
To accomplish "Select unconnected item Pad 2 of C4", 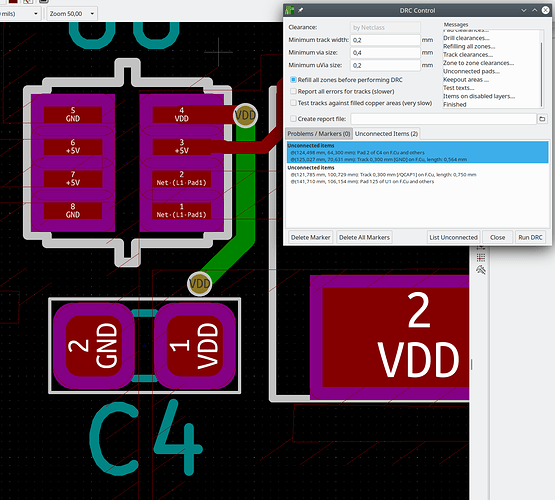I will 357,153.
